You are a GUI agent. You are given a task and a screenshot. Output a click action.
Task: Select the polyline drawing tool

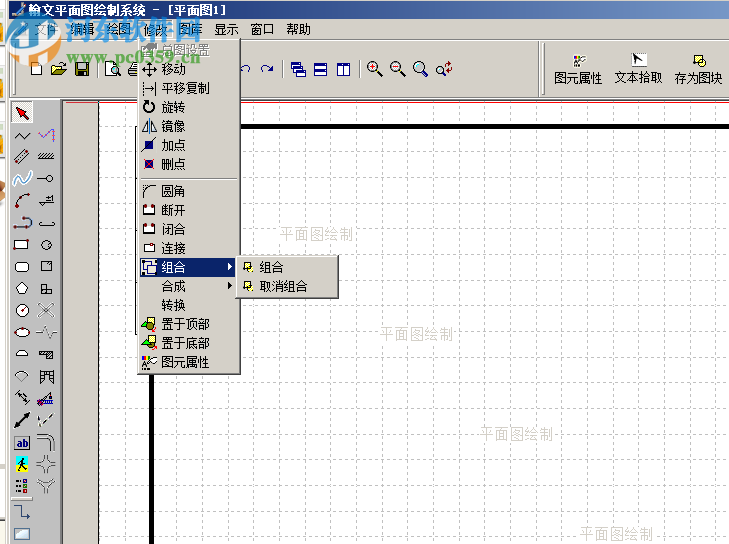pos(22,136)
